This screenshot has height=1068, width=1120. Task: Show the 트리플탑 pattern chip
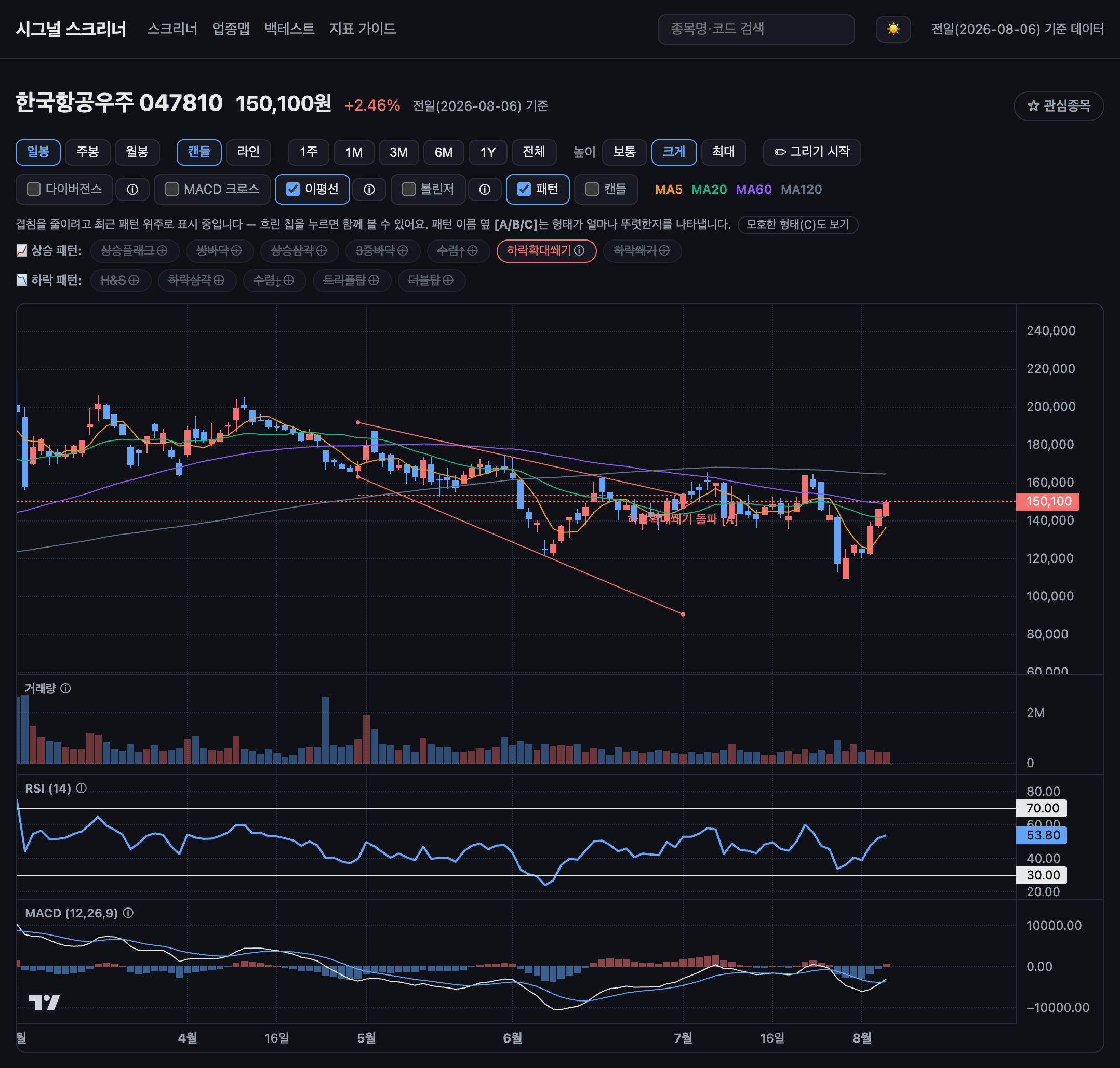(x=351, y=280)
